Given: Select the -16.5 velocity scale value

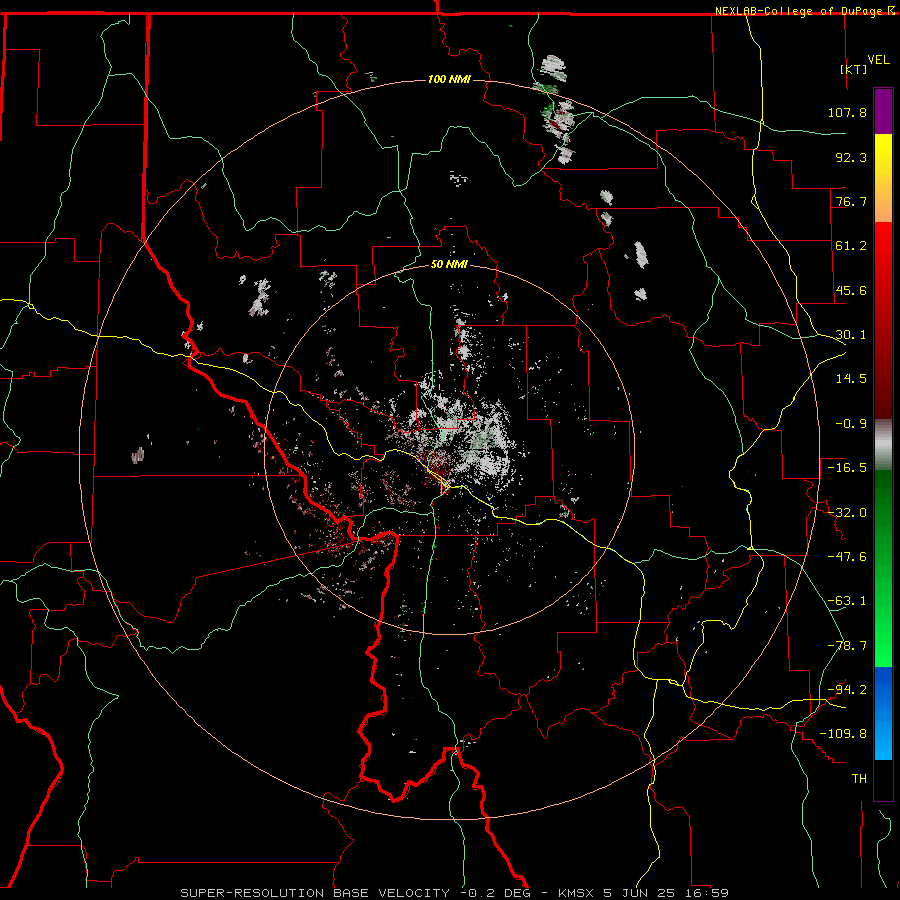Looking at the screenshot, I should point(847,468).
